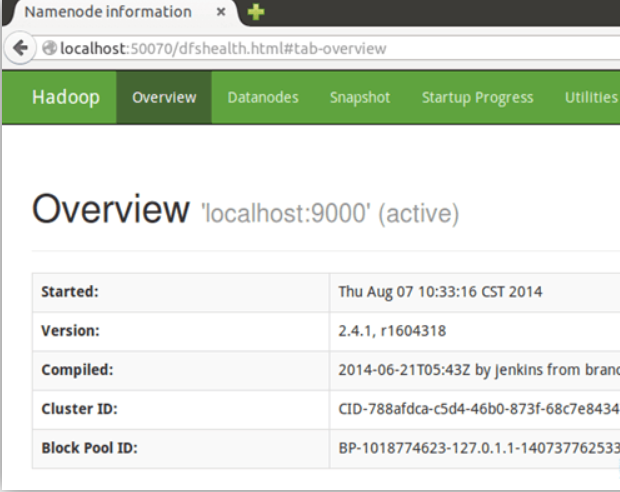Click the globe site-identity icon
The image size is (620, 492).
[50, 48]
